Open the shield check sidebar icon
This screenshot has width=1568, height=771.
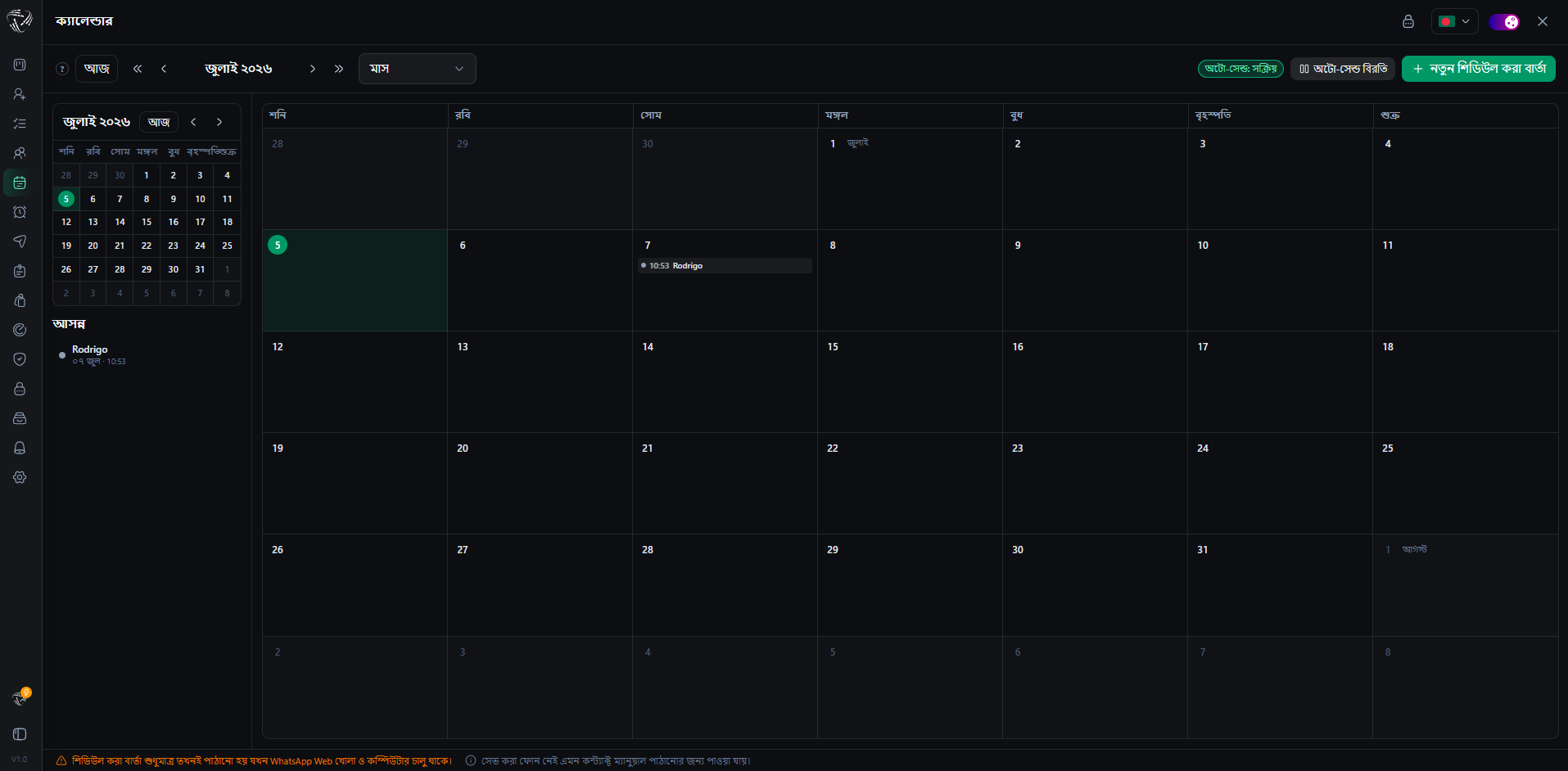tap(20, 359)
